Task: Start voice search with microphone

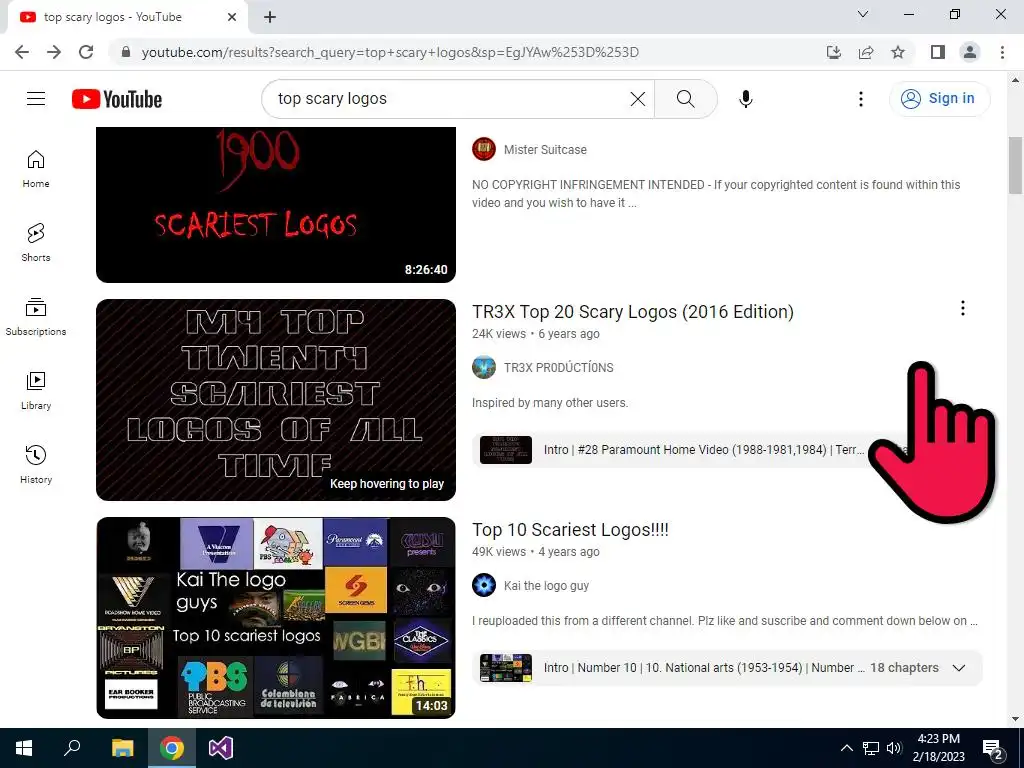Action: 746,99
